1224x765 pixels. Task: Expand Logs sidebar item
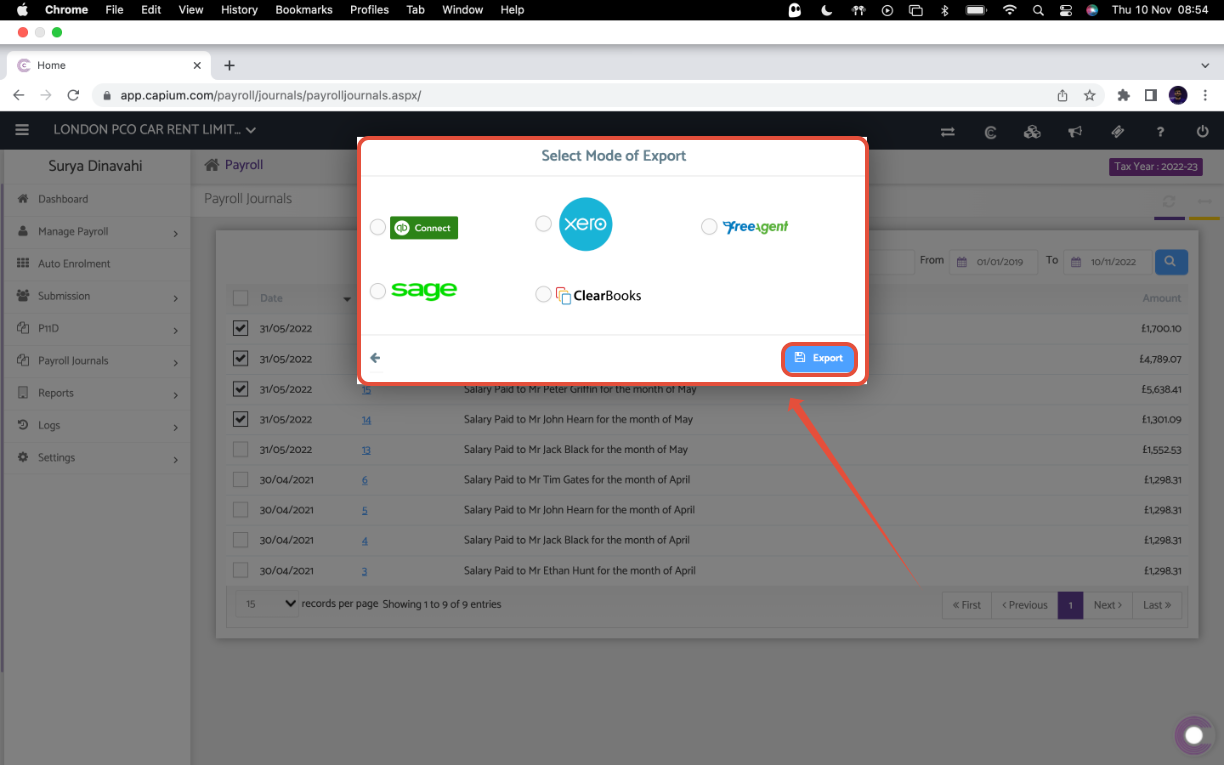(x=96, y=425)
